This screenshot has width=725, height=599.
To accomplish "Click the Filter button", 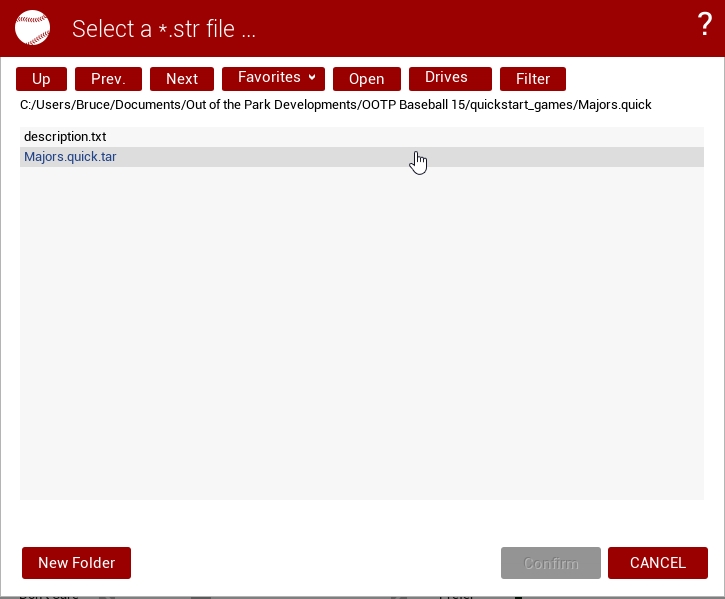I will (533, 79).
